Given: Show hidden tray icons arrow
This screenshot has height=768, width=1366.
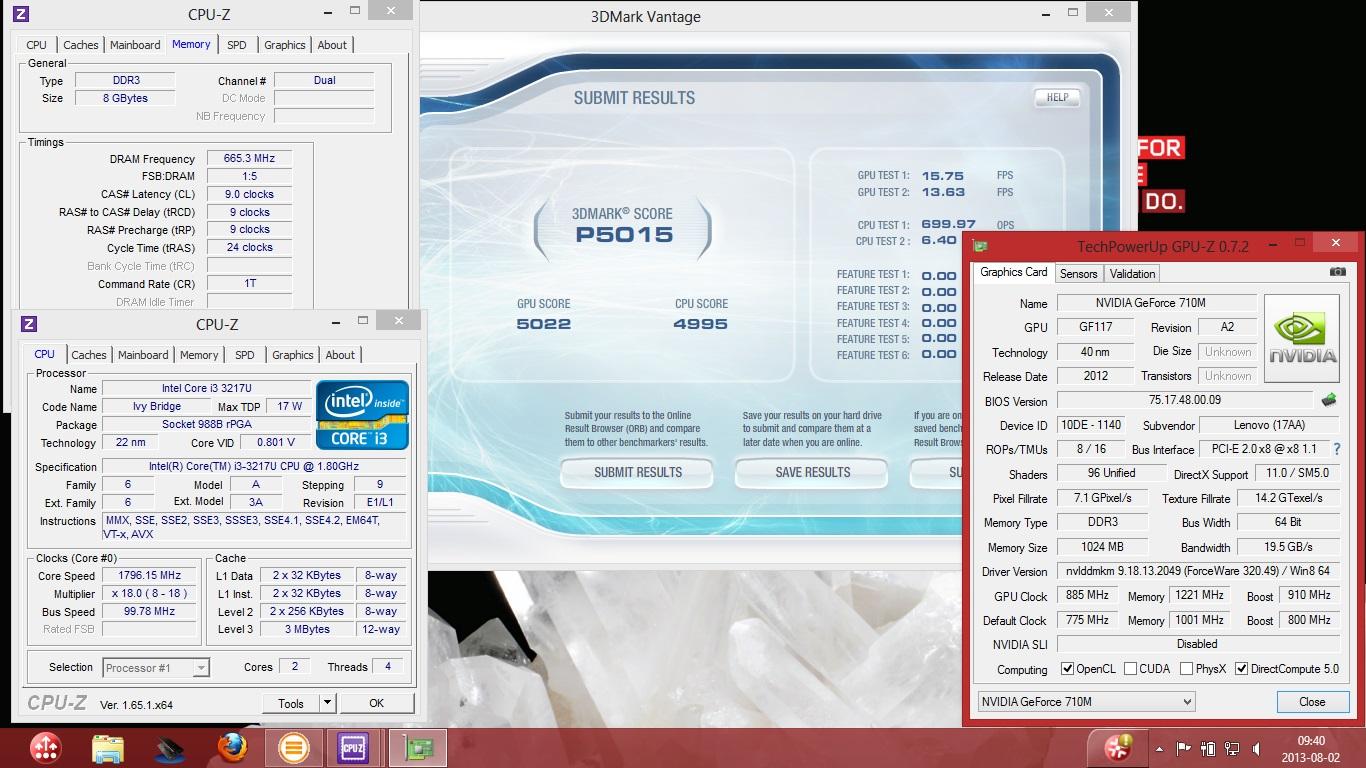Looking at the screenshot, I should [1160, 748].
